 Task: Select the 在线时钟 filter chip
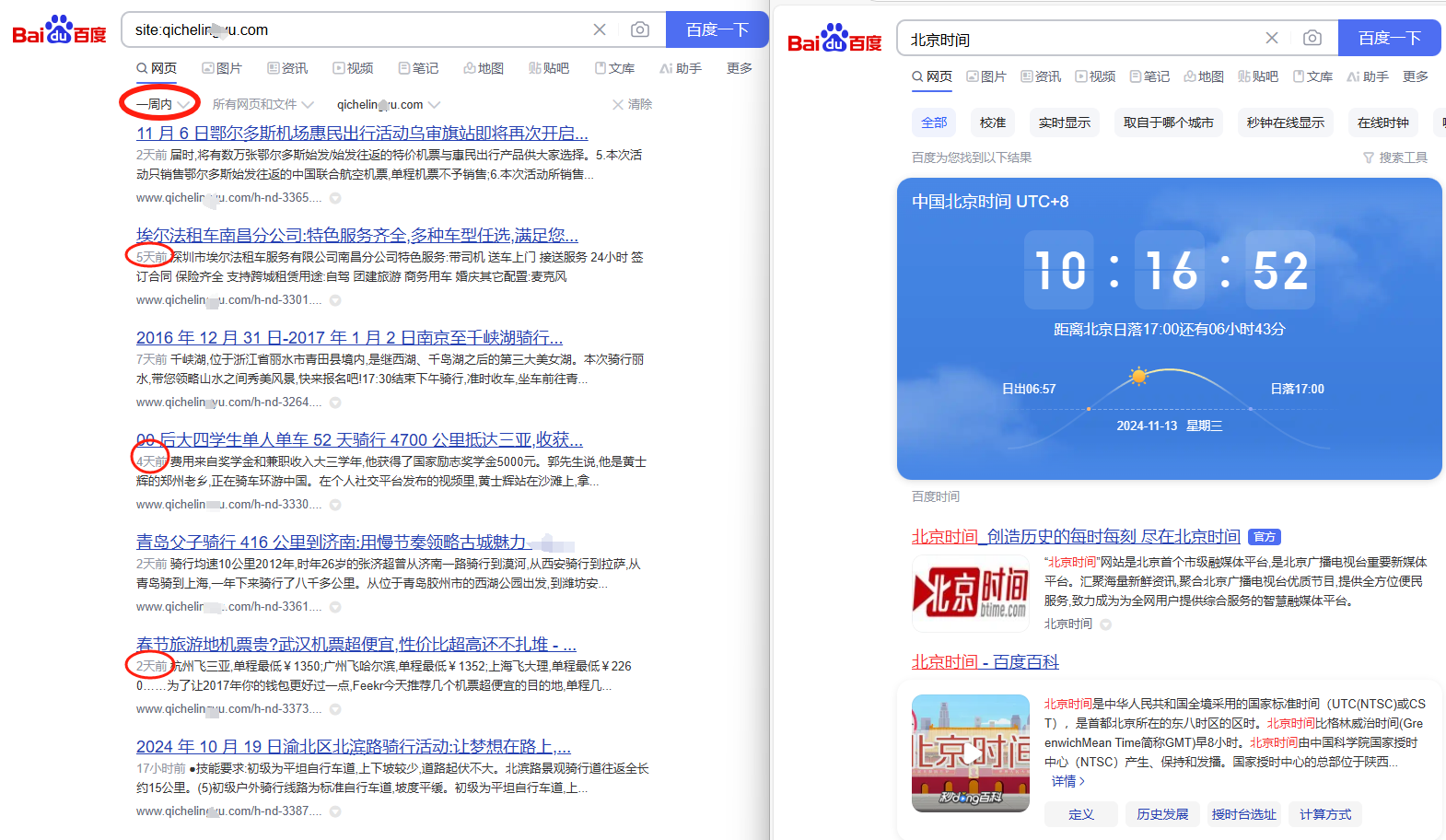click(1383, 122)
